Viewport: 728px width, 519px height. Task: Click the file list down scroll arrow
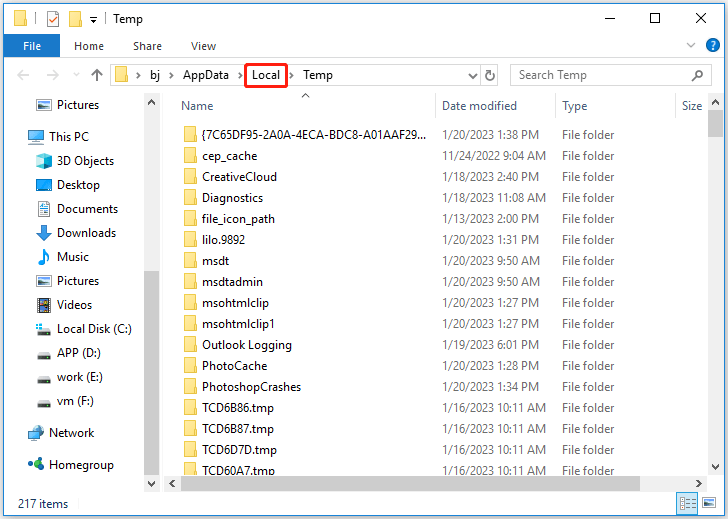(x=715, y=466)
